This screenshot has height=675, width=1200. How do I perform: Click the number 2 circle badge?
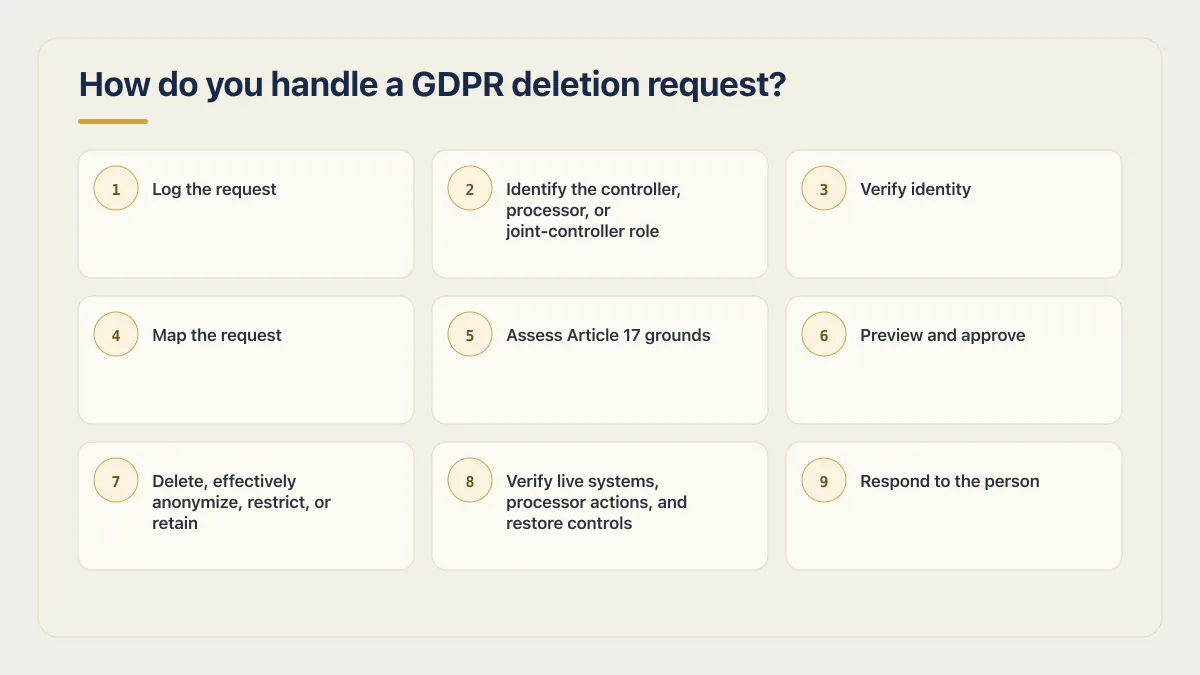tap(470, 188)
